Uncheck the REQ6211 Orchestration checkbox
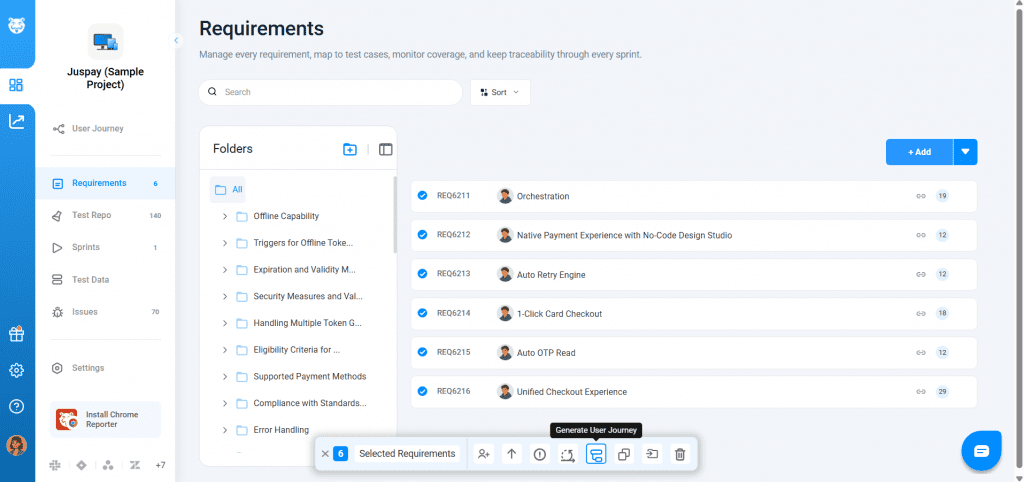Image resolution: width=1024 pixels, height=482 pixels. tap(422, 196)
